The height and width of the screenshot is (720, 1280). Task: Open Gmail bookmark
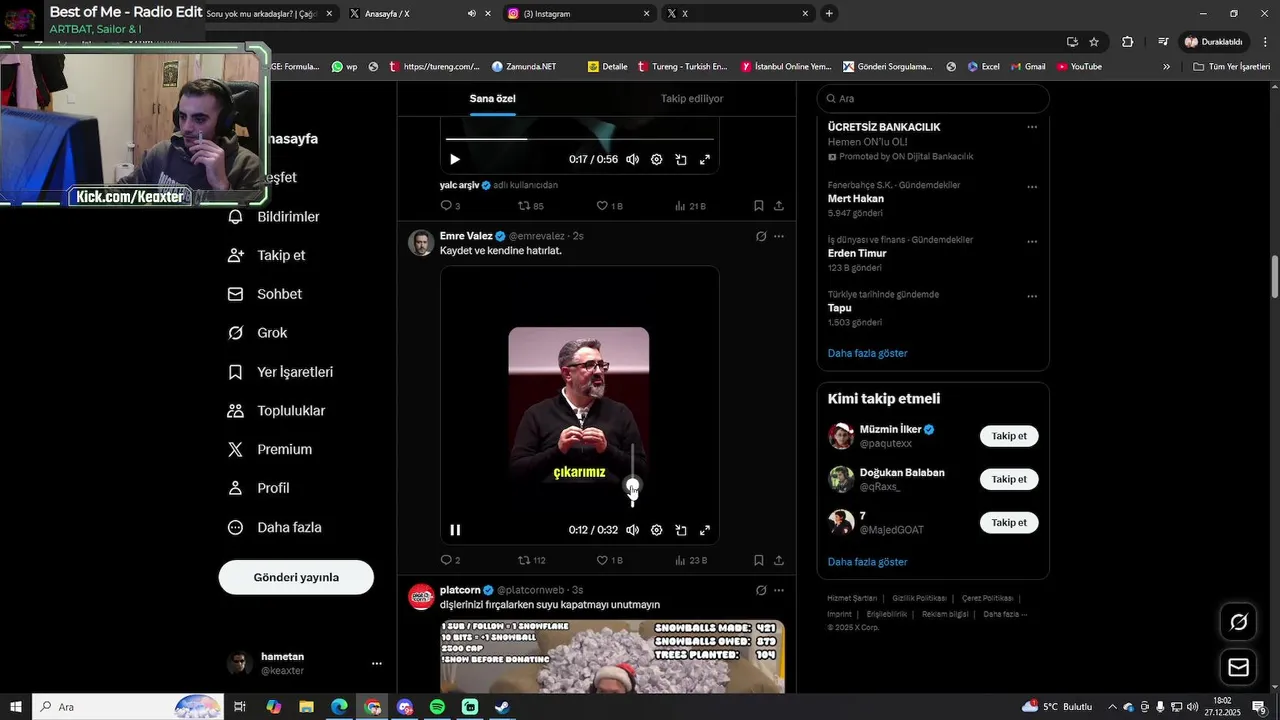pos(1027,67)
